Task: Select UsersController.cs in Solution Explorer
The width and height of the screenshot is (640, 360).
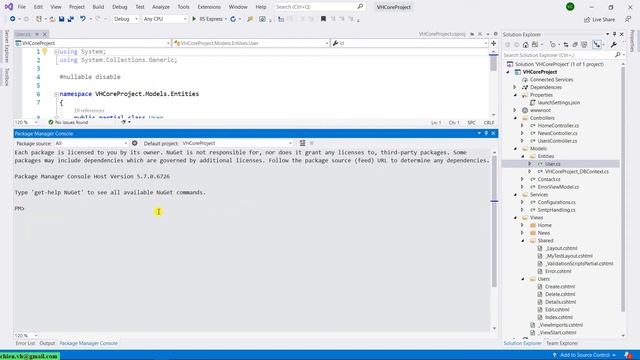Action: tap(557, 141)
